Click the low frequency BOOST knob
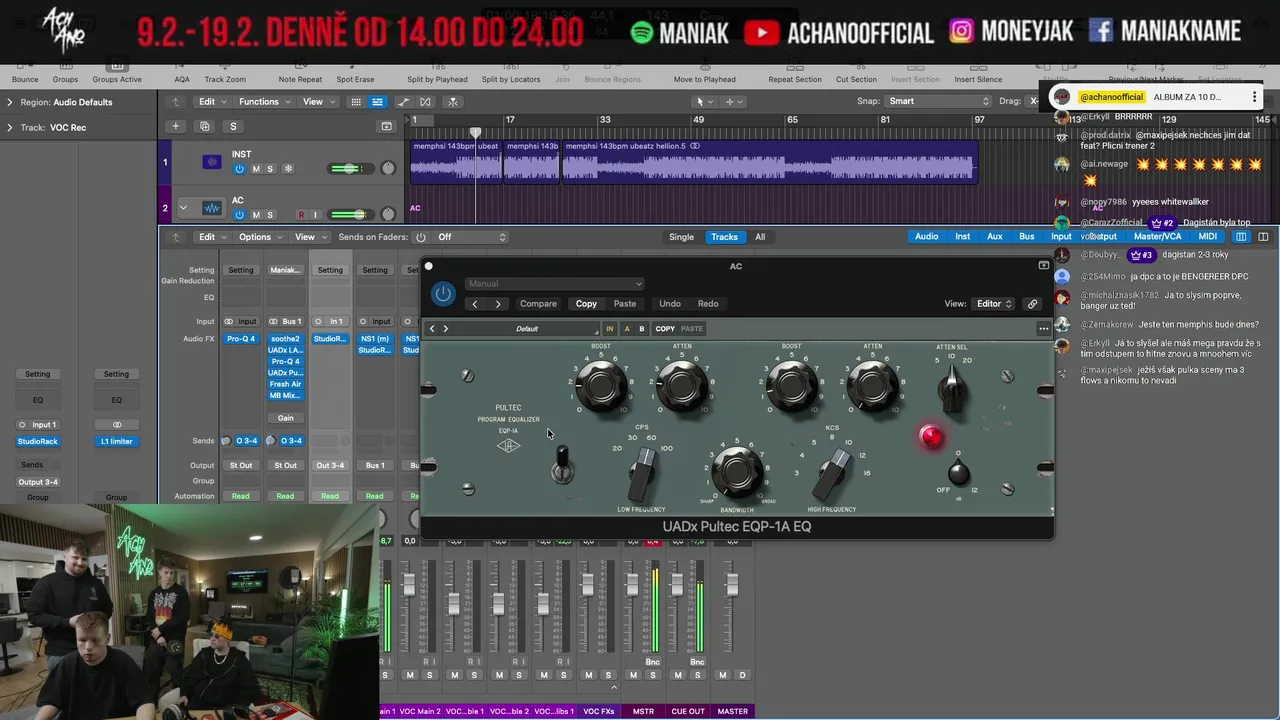The image size is (1280, 720). [x=601, y=384]
